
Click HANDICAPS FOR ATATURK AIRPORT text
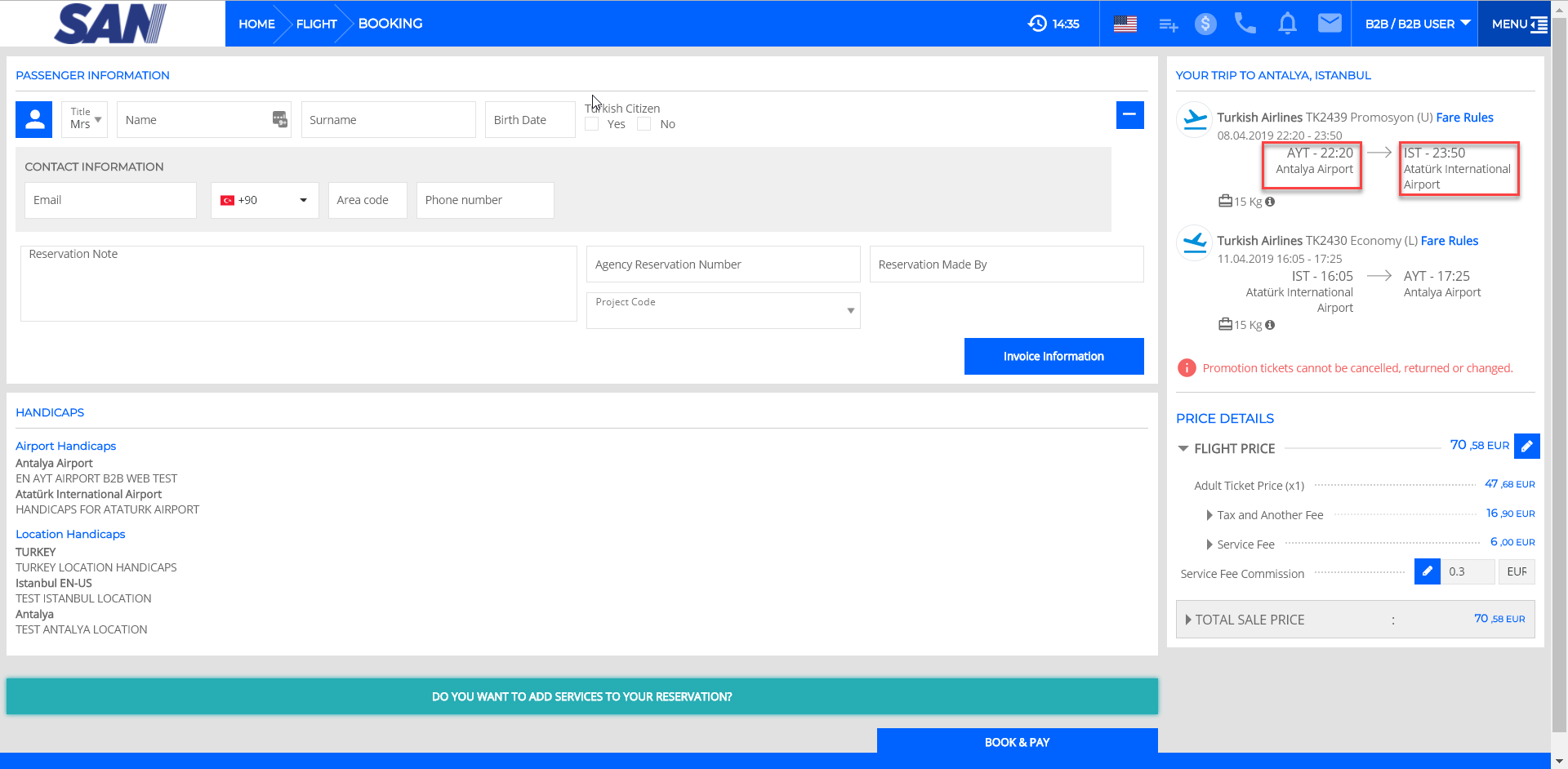pyautogui.click(x=107, y=509)
